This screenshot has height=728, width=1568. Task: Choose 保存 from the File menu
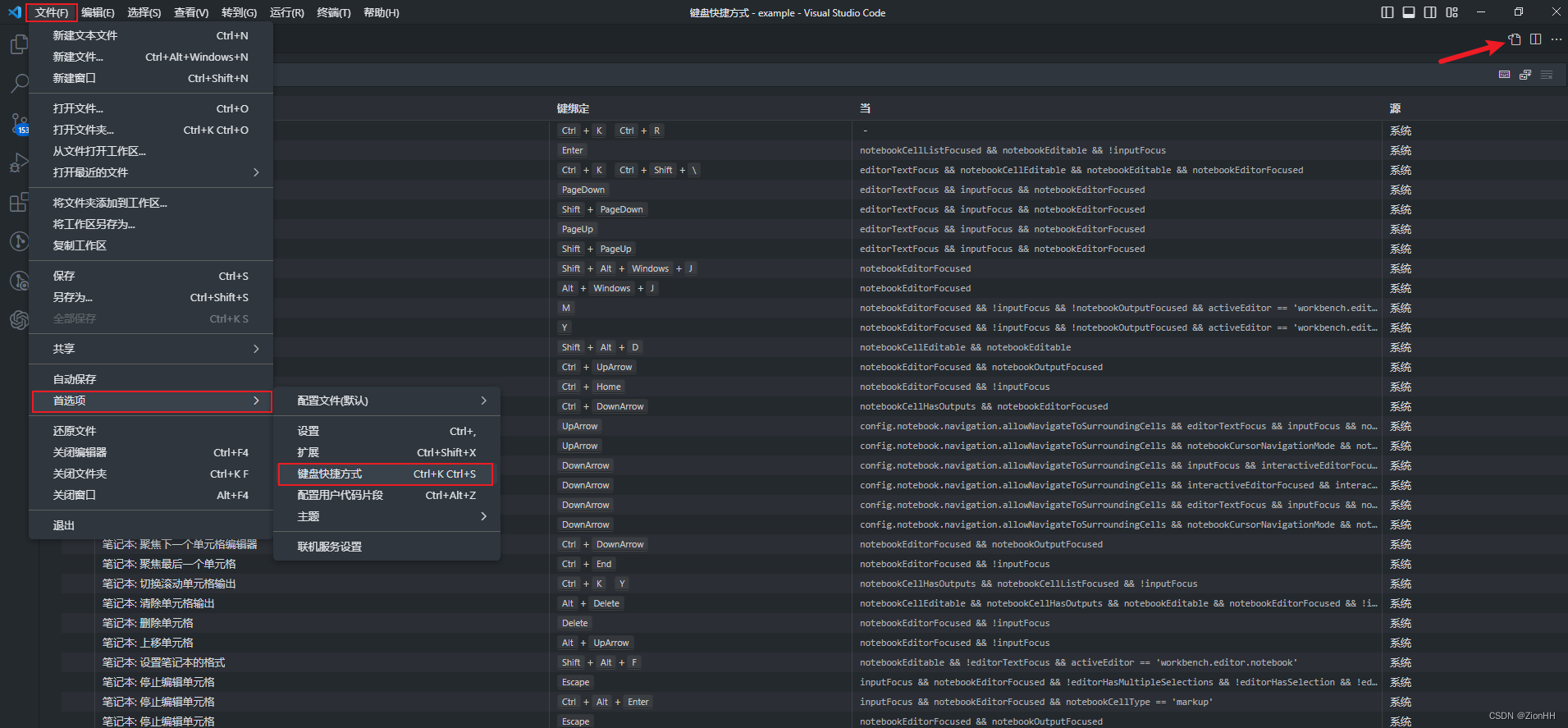pyautogui.click(x=151, y=276)
